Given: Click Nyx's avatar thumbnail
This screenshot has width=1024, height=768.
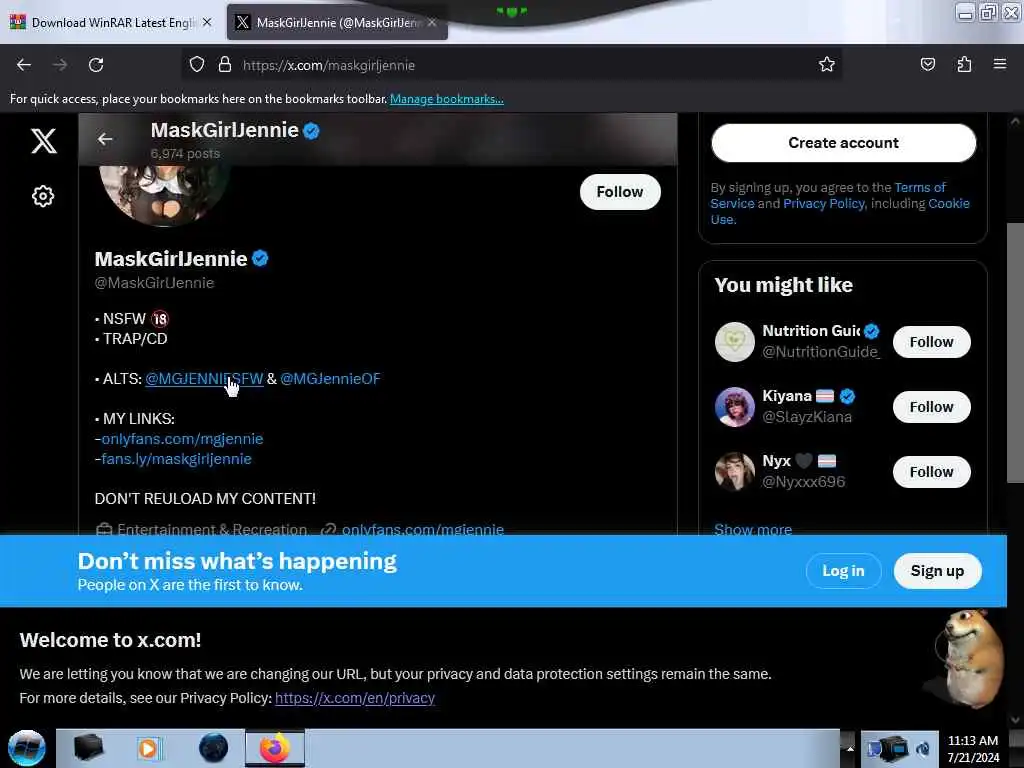Looking at the screenshot, I should [735, 472].
